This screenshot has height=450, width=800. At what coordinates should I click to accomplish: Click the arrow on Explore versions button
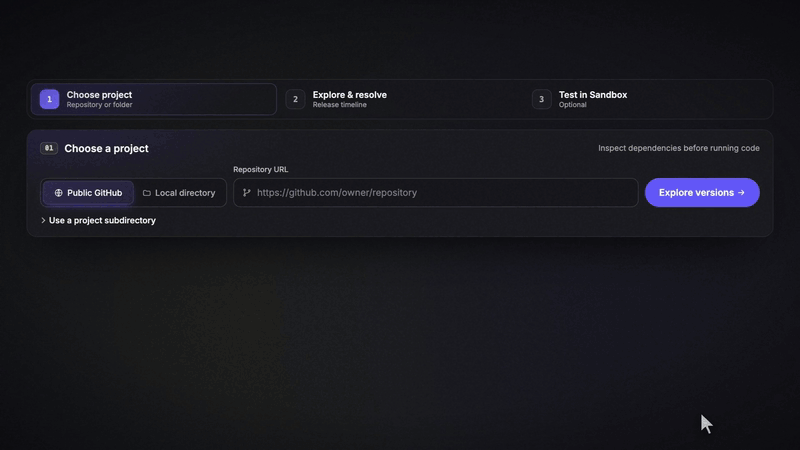pyautogui.click(x=741, y=192)
